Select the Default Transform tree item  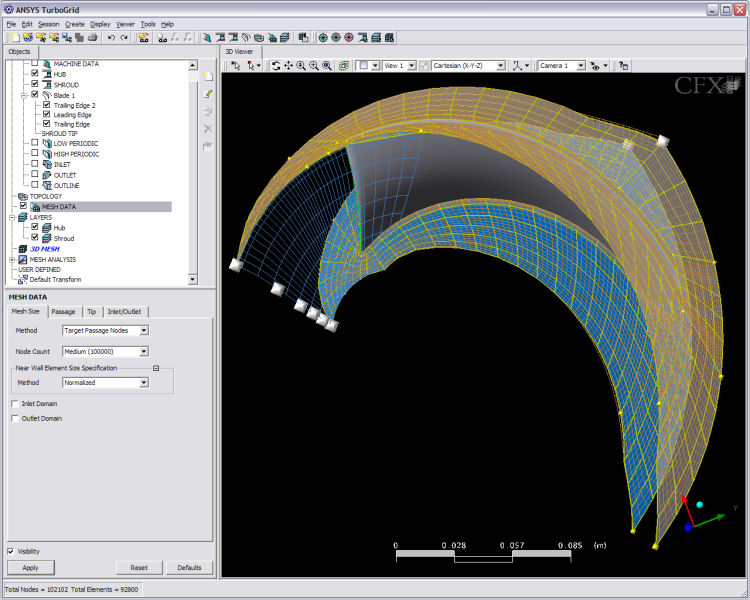(55, 279)
